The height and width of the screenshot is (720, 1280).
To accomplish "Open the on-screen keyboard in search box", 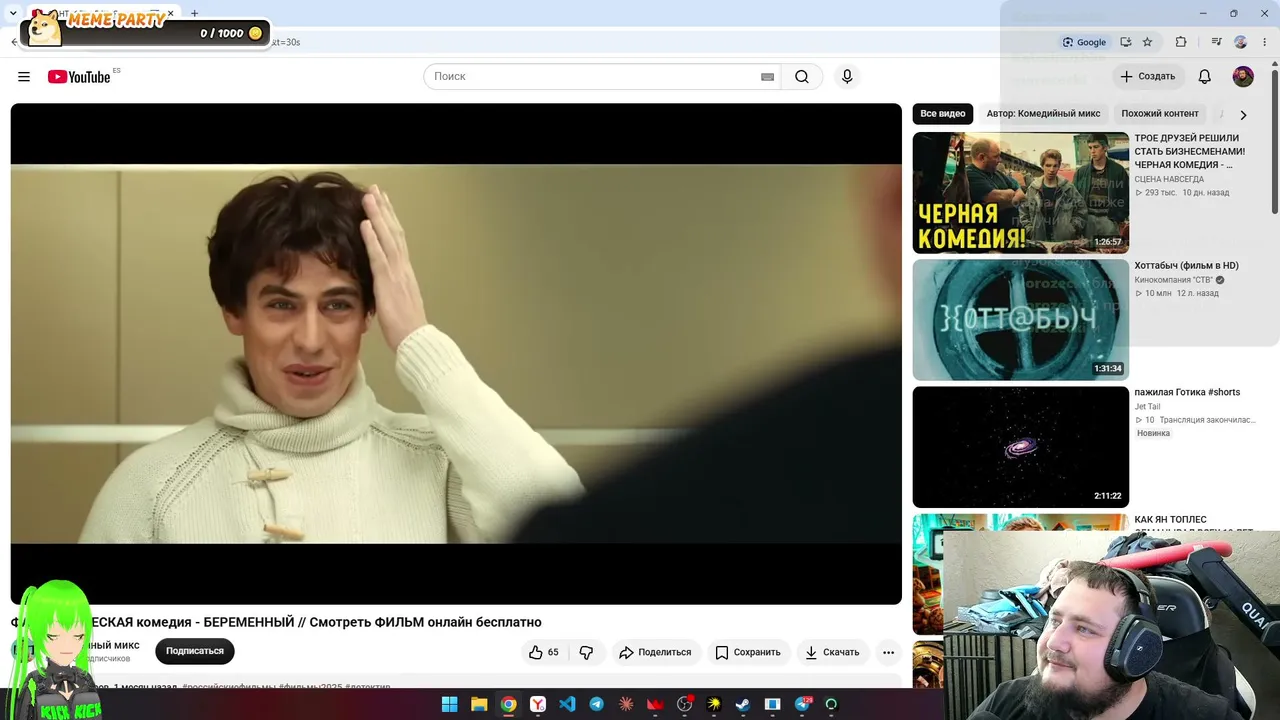I will (767, 77).
